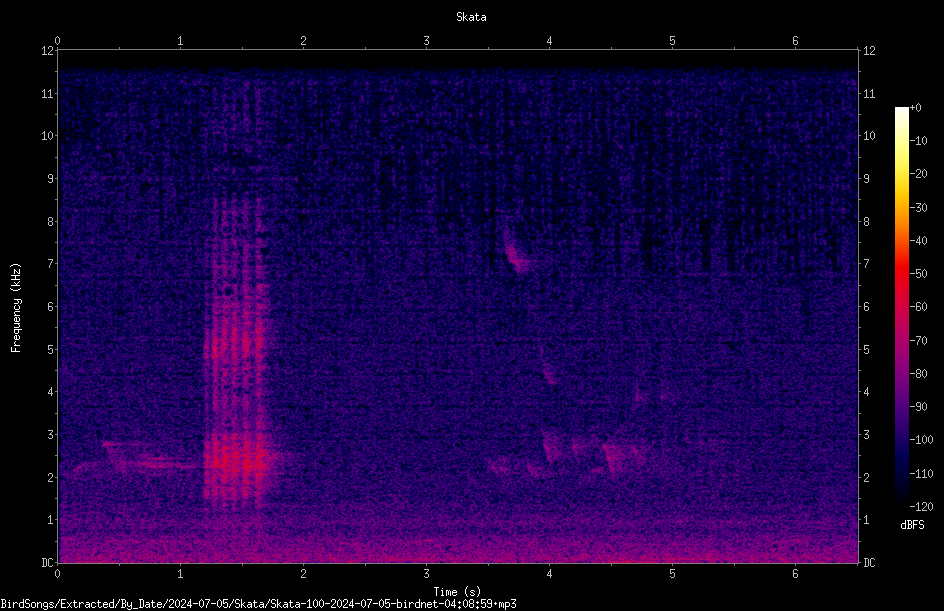Image resolution: width=944 pixels, height=611 pixels.
Task: Click the "-10" value on the color scale
Action: [x=918, y=141]
